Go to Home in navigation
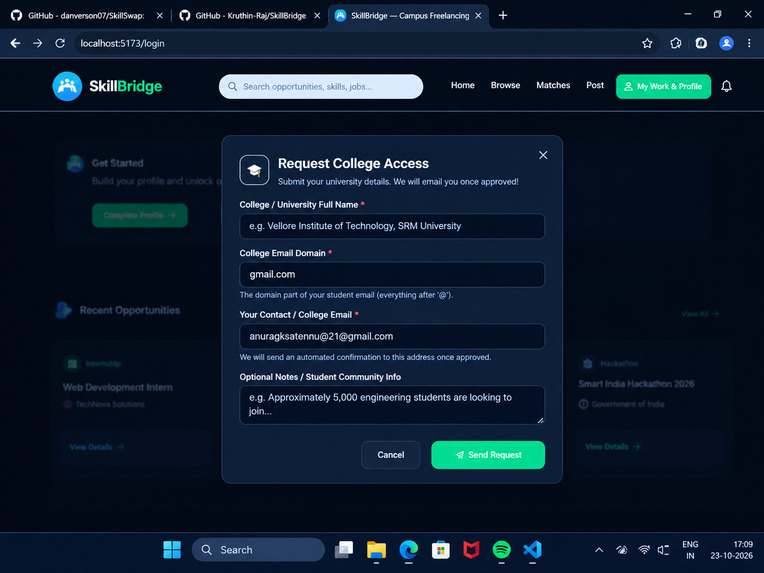The height and width of the screenshot is (573, 764). (462, 85)
